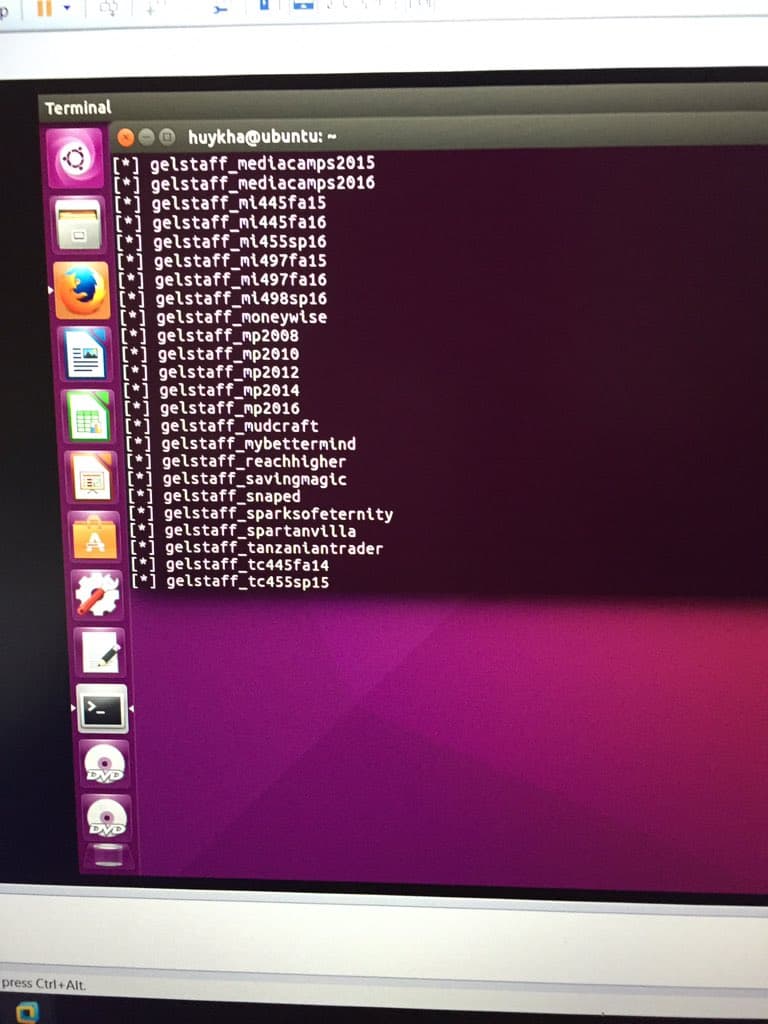The image size is (768, 1024).
Task: Click the text gelstaff_mp2012
Action: coord(229,372)
